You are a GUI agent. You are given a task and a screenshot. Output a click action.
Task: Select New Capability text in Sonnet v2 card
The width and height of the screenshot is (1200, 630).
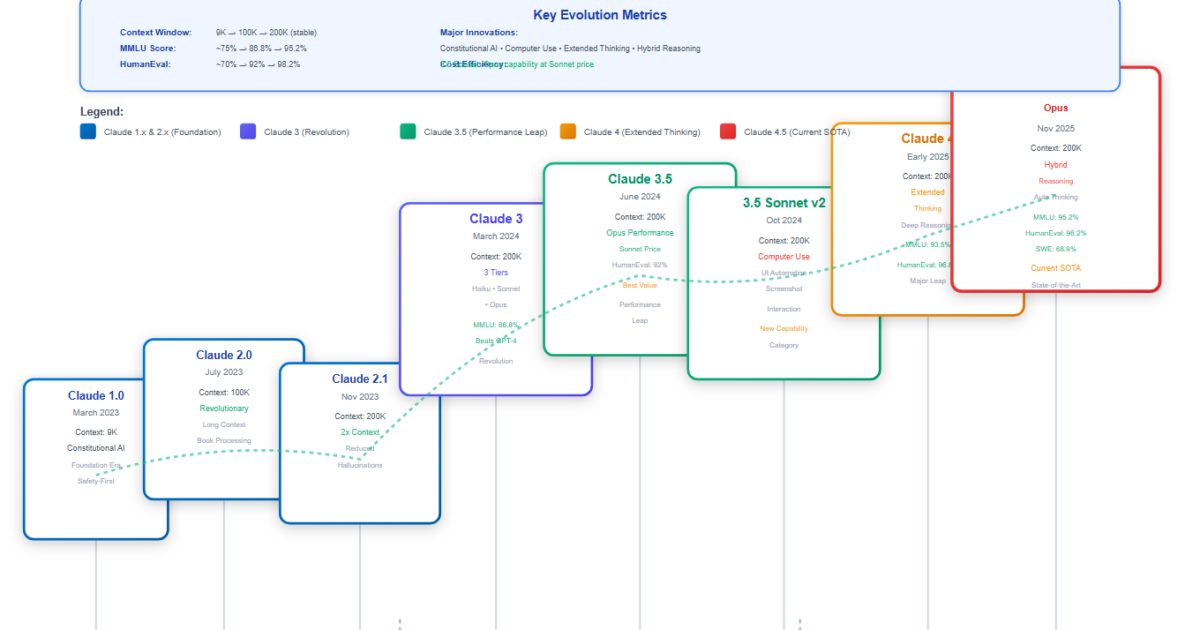coord(784,329)
